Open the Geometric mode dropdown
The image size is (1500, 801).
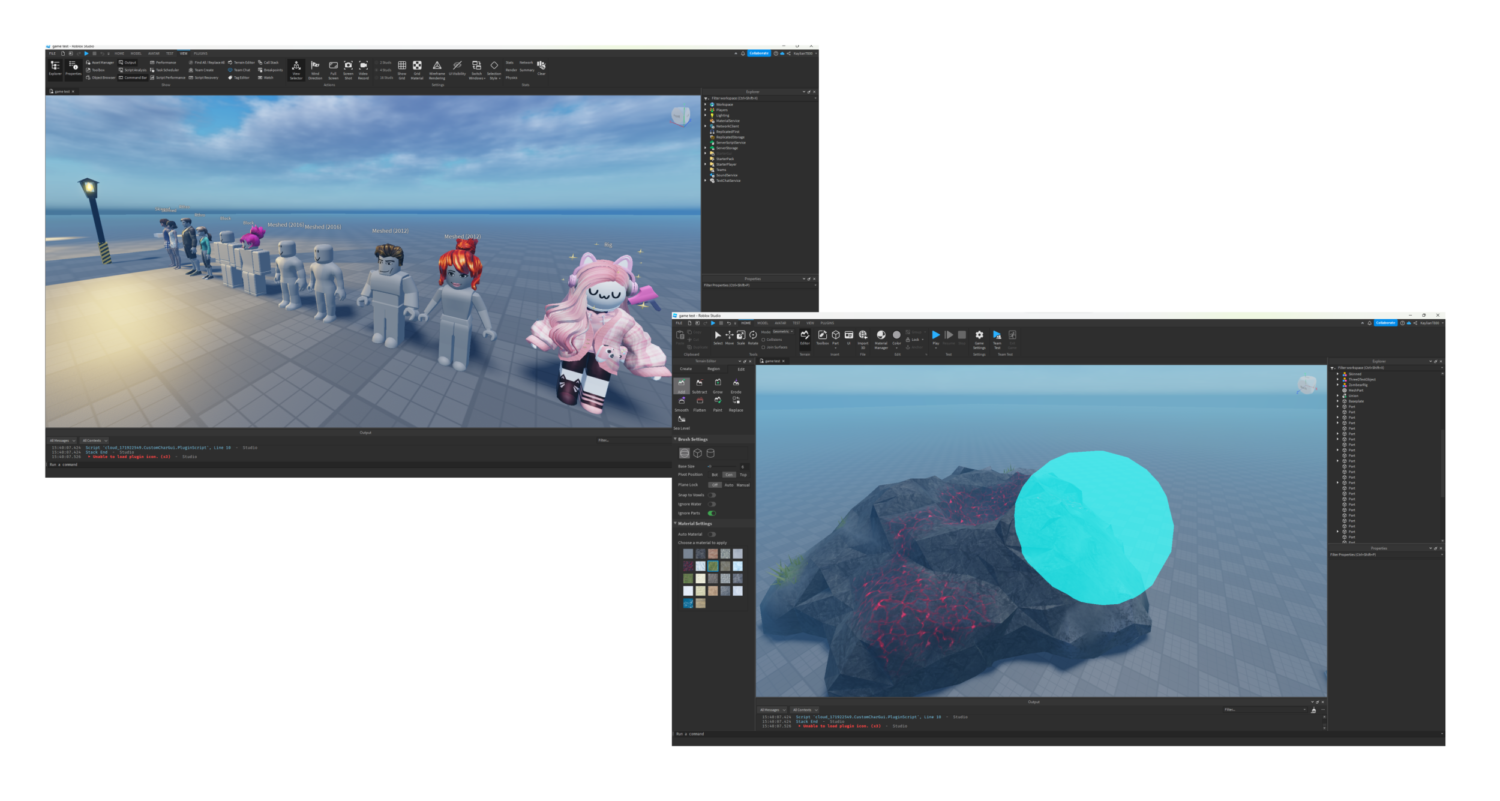coord(782,331)
